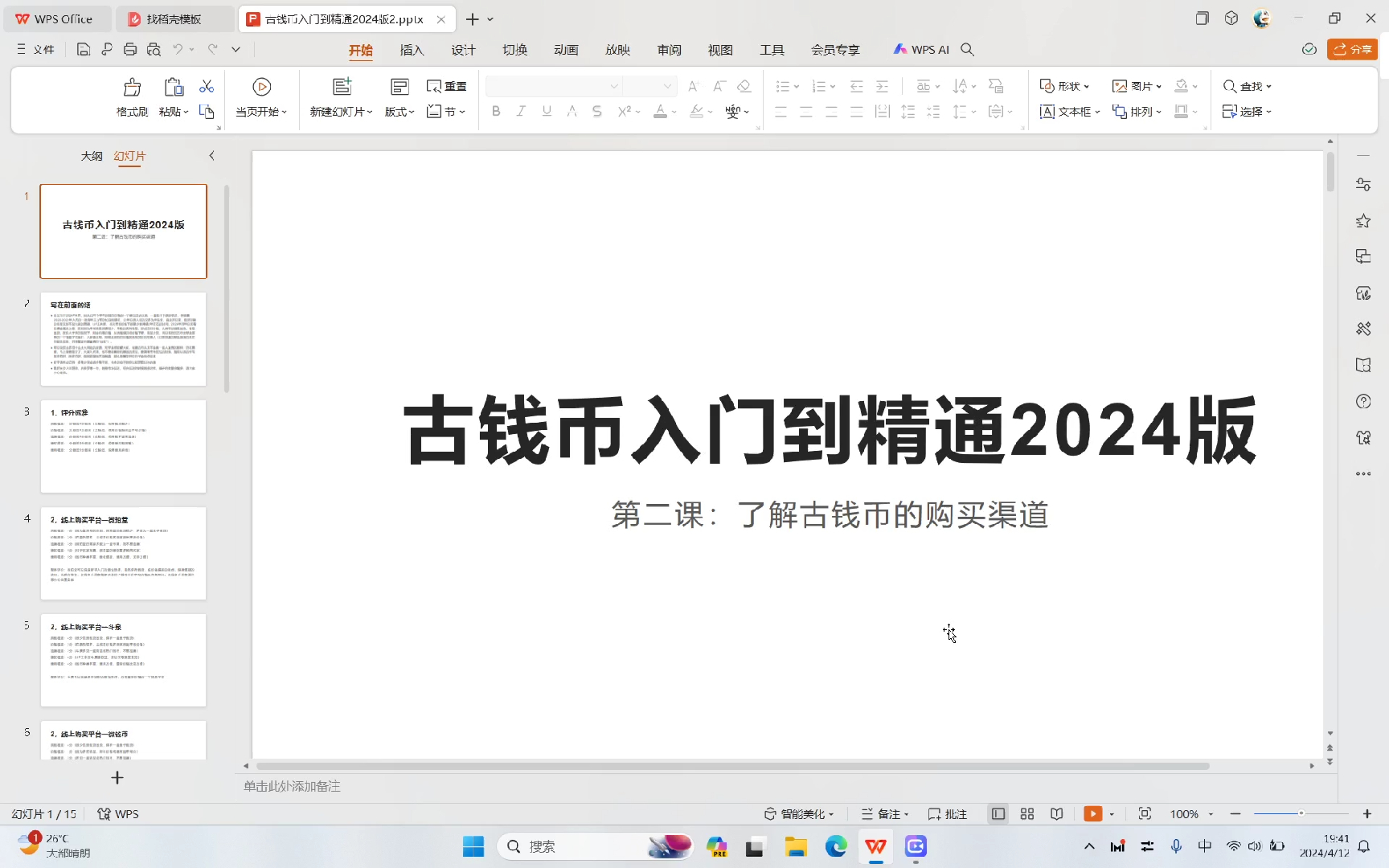Toggle the notes (备注) pane
Screen dimensions: 1389x868
(x=885, y=814)
